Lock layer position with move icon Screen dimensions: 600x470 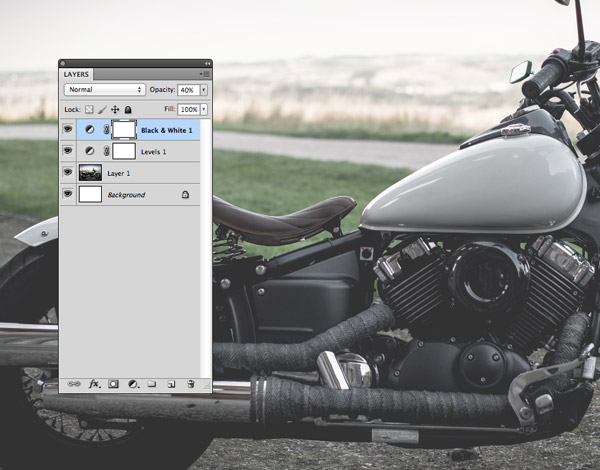(x=115, y=109)
